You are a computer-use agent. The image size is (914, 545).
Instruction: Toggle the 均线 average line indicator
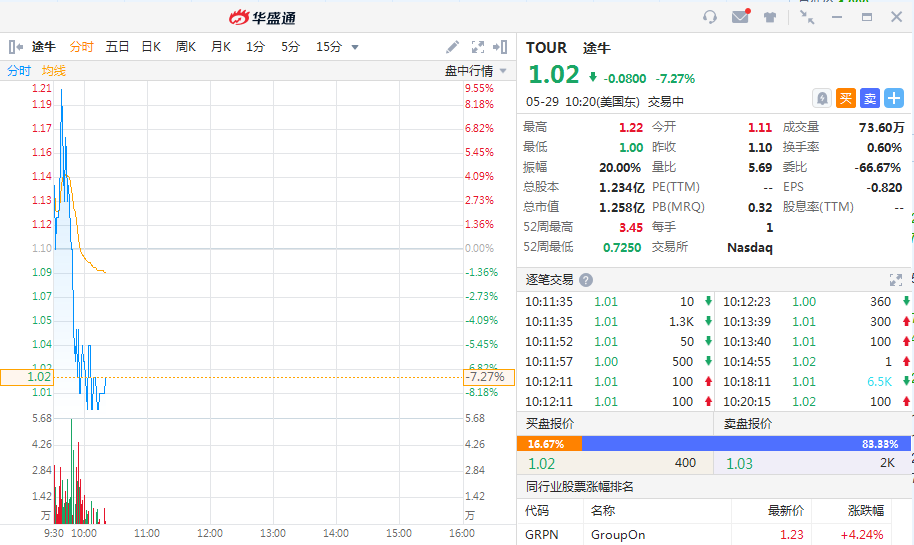click(53, 71)
